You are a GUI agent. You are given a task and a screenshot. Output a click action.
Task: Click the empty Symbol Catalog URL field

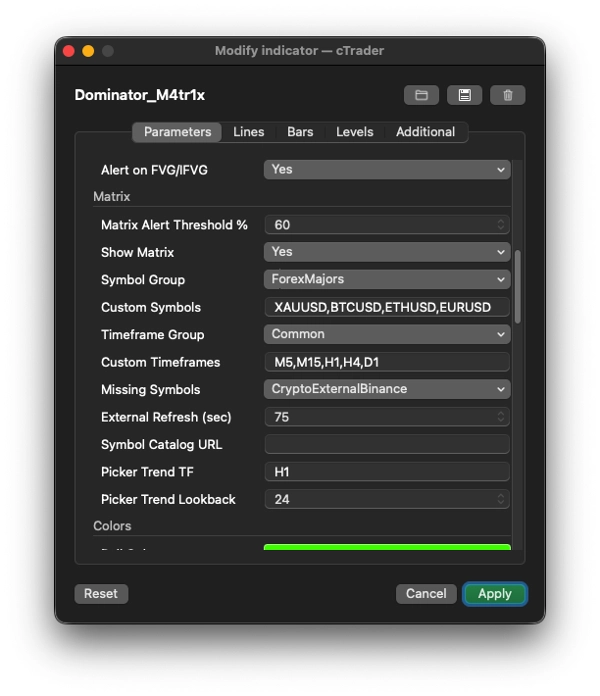pos(387,444)
